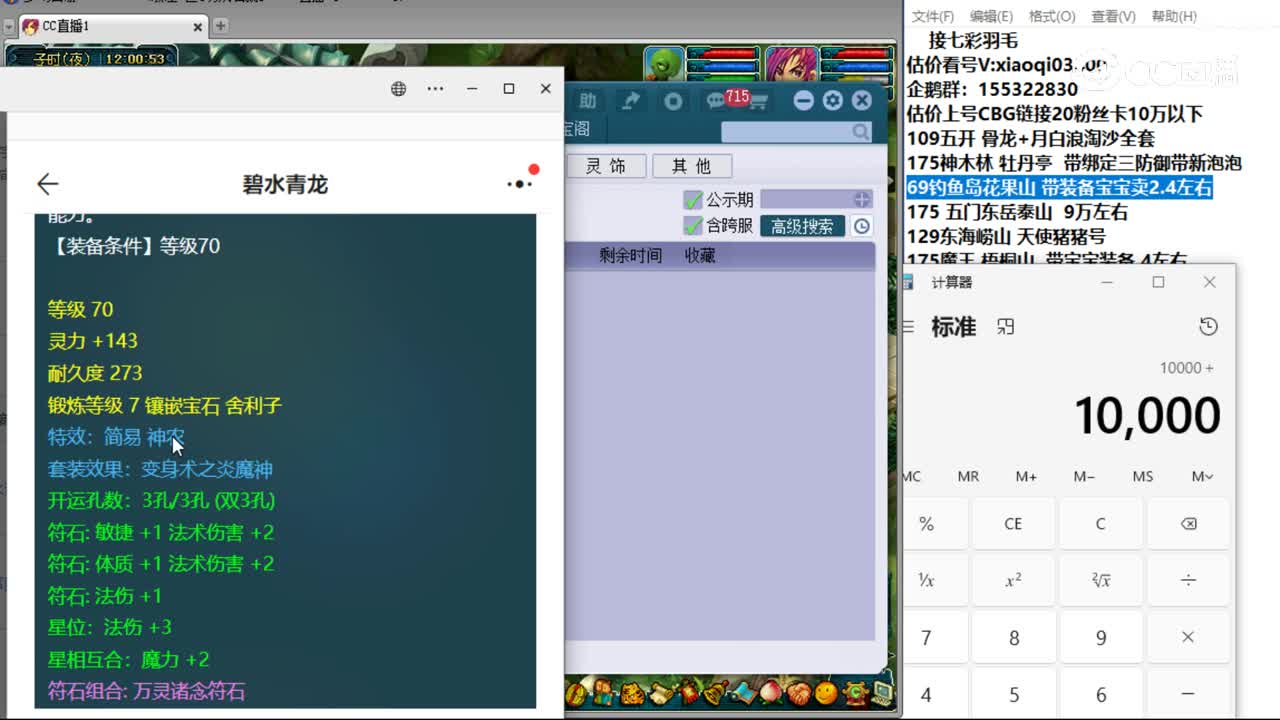Select the tiger pet icon in game toolbar
This screenshot has height=720, width=1280.
point(632,695)
